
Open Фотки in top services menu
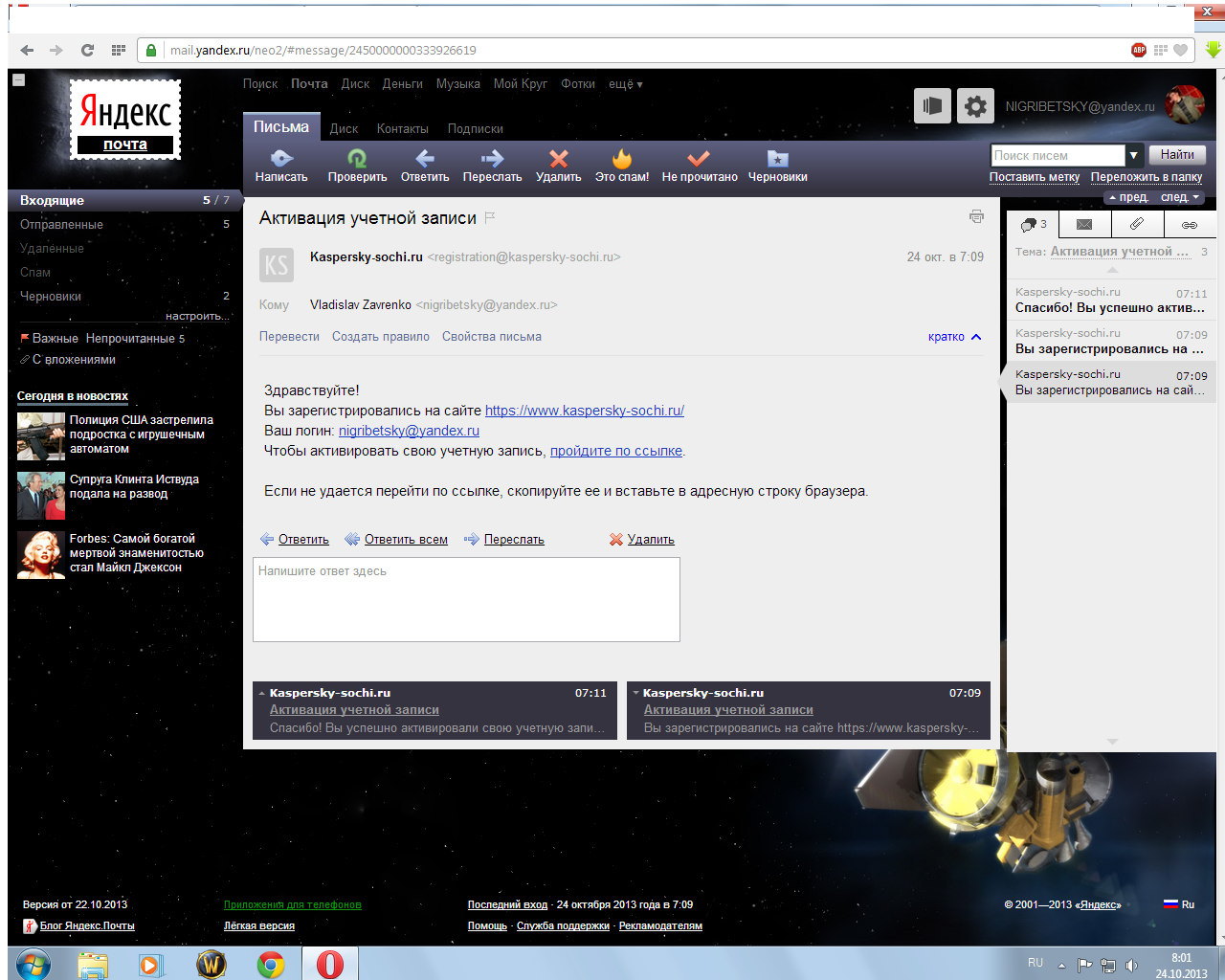[x=578, y=84]
